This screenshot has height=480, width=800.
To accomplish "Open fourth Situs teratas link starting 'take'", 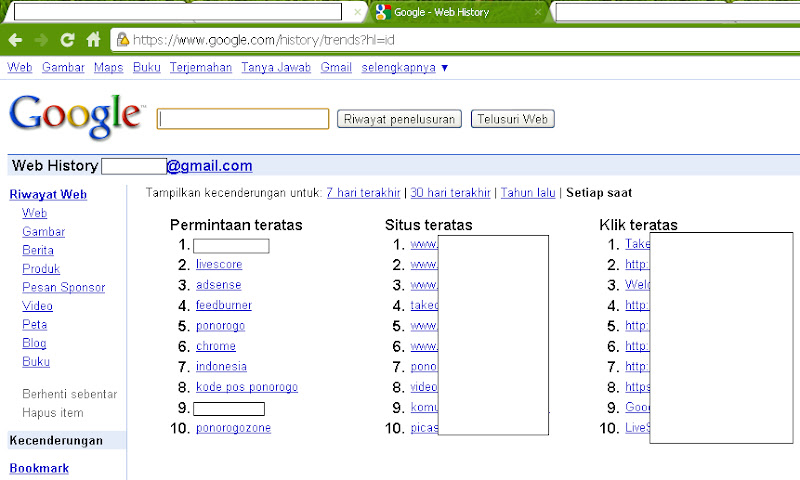I will [424, 305].
